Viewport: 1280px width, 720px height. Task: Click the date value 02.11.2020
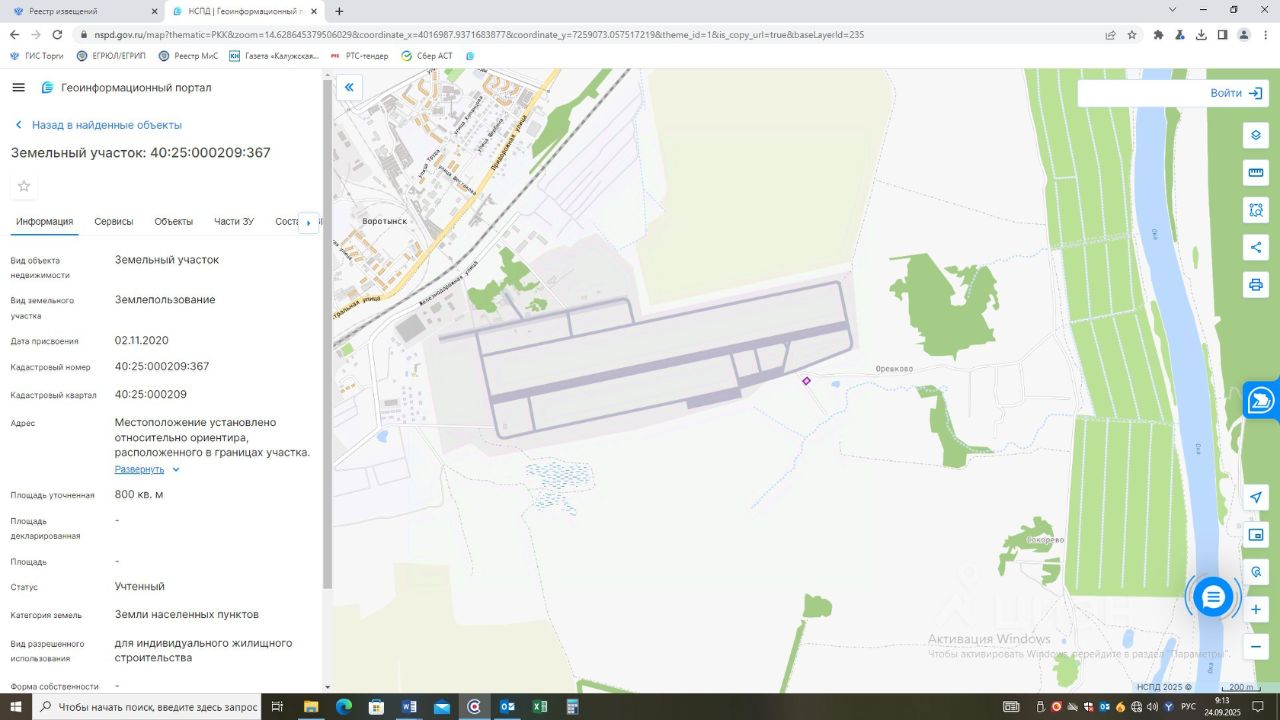tap(142, 340)
